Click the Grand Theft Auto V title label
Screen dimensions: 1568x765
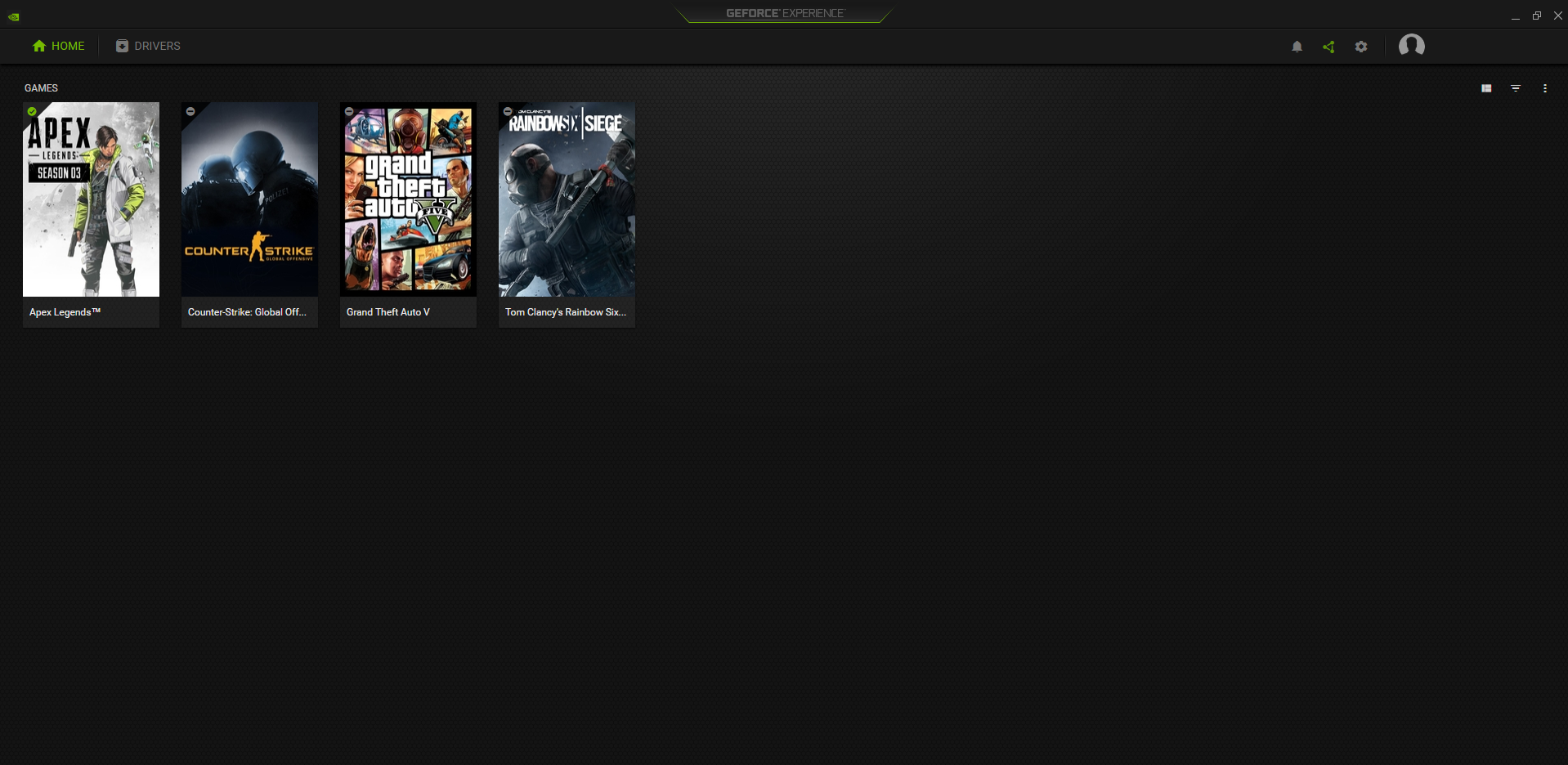(388, 312)
